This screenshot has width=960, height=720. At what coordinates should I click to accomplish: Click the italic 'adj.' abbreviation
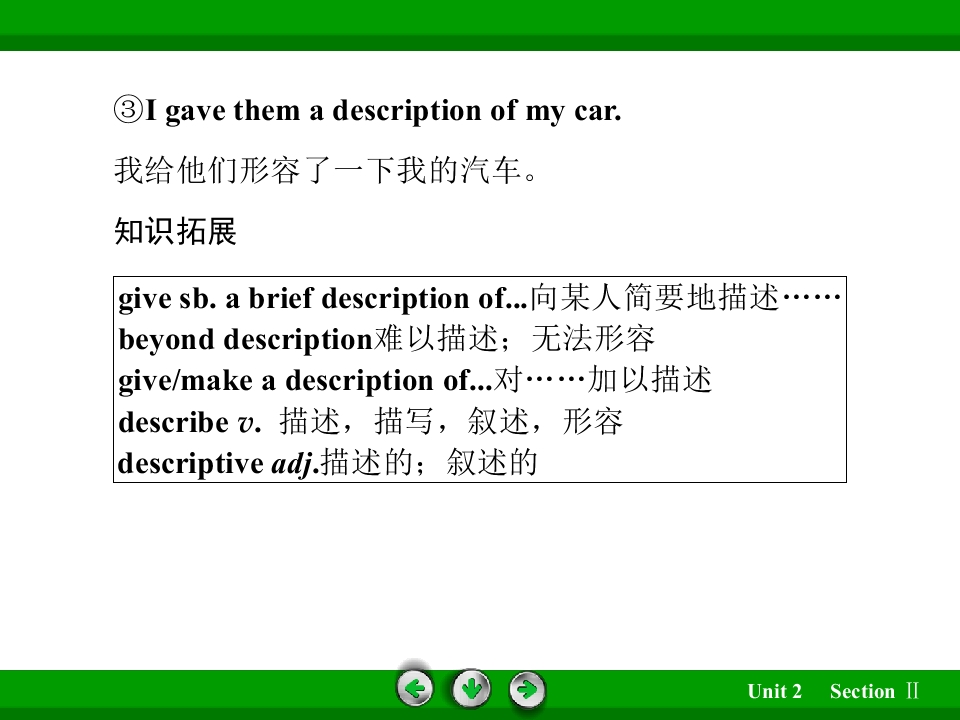[295, 463]
